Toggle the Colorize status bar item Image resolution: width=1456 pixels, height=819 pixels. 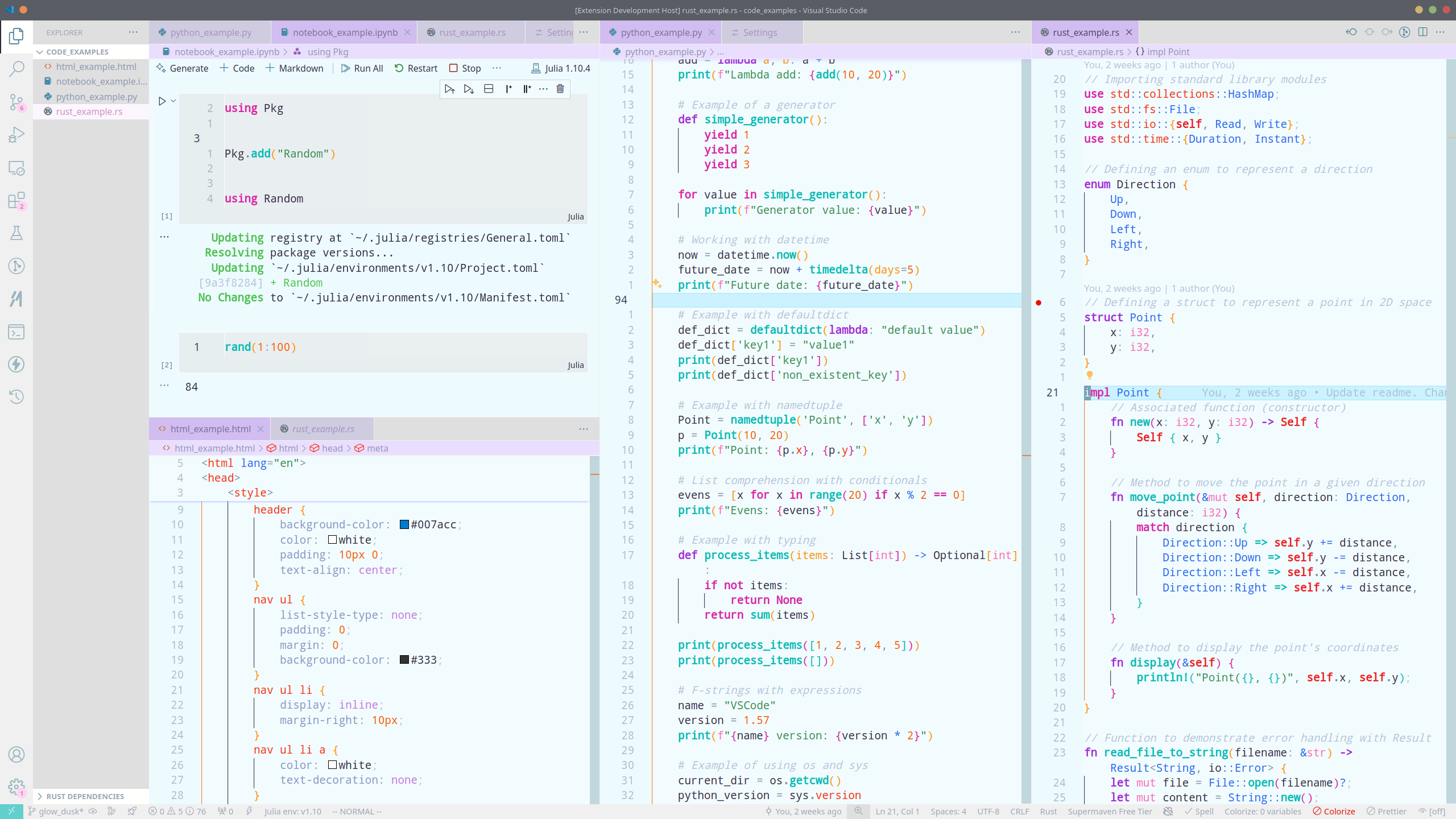(1334, 812)
